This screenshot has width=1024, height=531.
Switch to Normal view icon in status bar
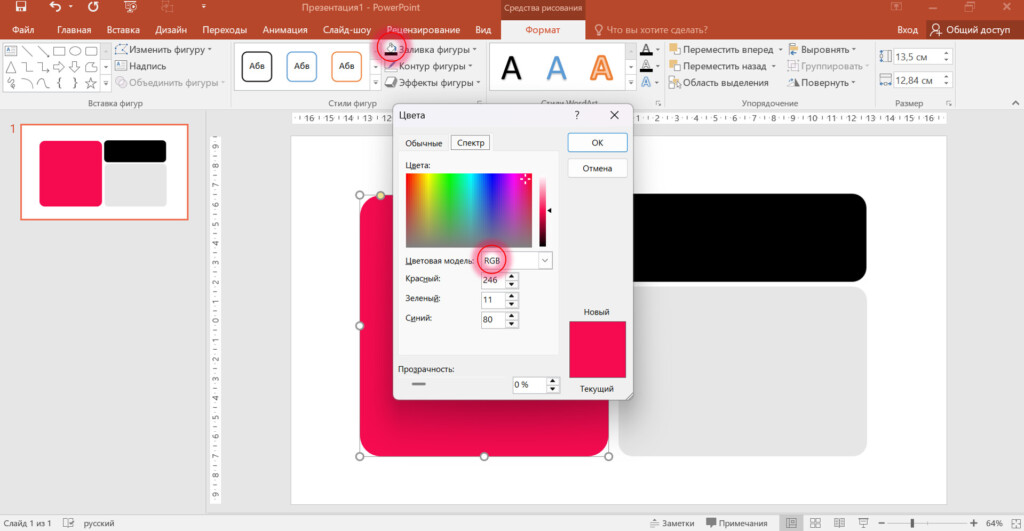point(792,523)
